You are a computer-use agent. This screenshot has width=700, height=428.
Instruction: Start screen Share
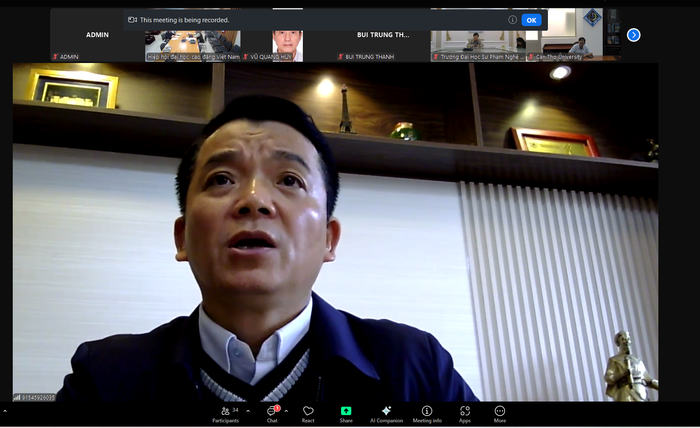point(346,414)
